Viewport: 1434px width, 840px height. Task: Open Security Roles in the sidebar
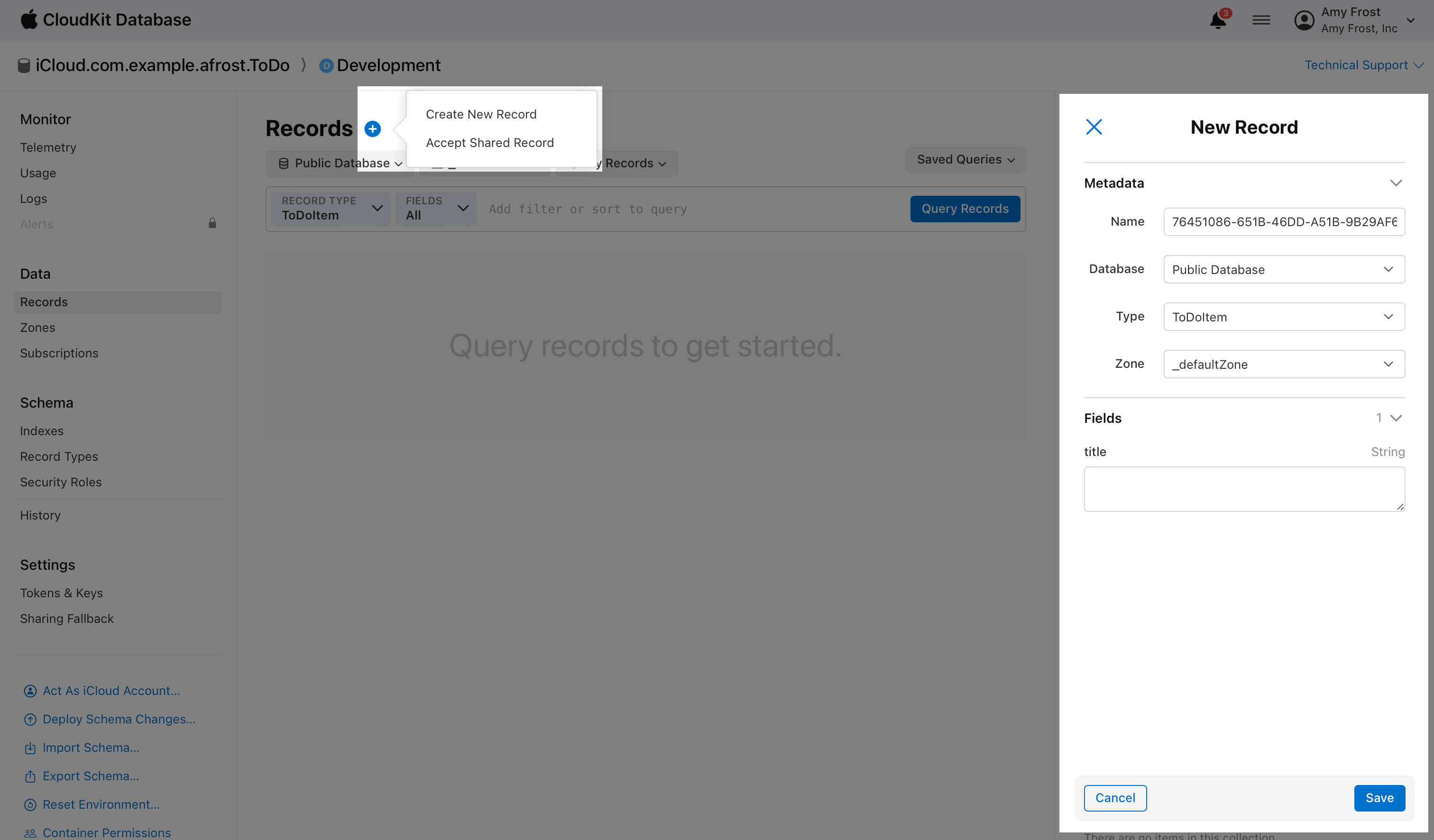pyautogui.click(x=61, y=482)
